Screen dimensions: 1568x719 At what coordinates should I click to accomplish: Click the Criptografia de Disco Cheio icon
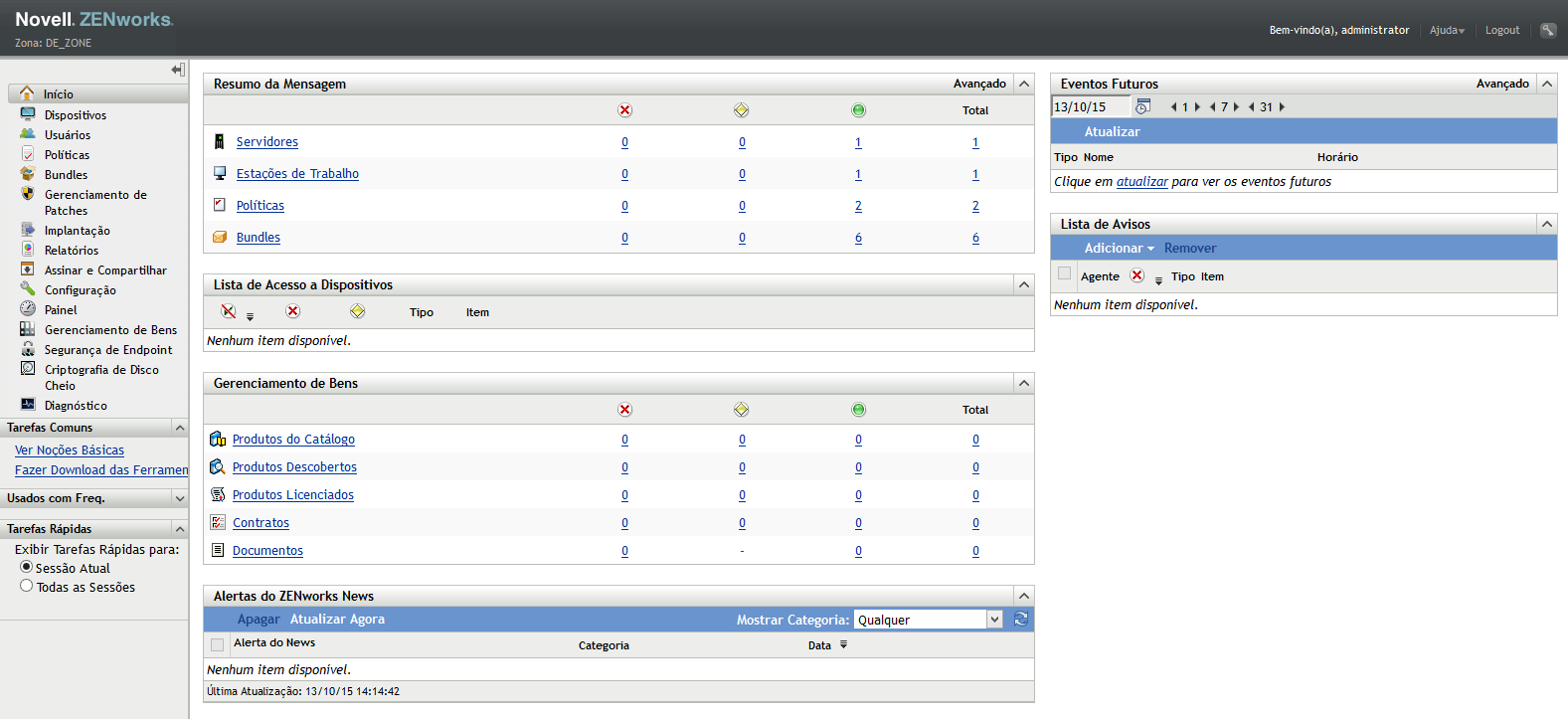point(28,369)
